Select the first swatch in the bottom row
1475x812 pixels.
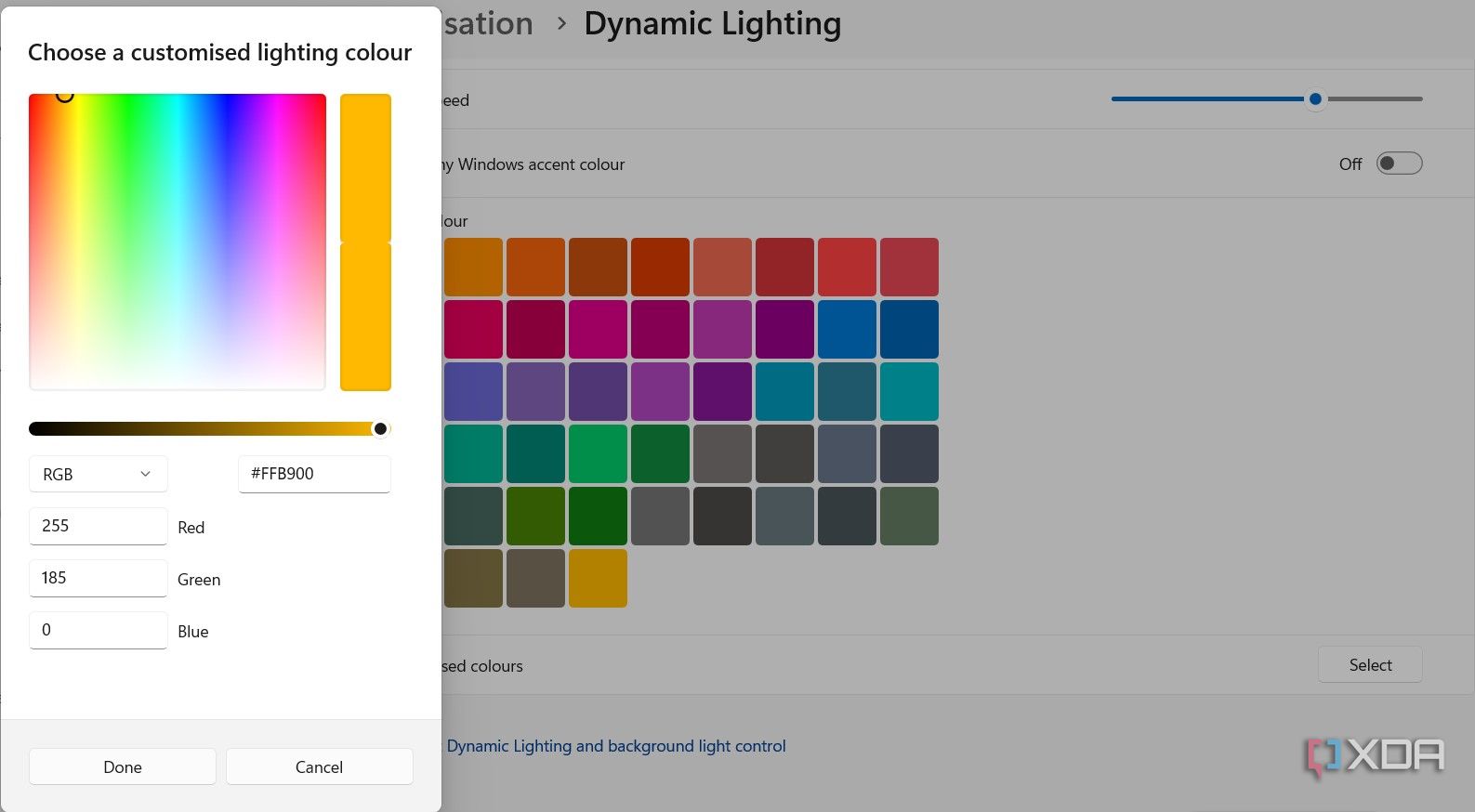(473, 578)
